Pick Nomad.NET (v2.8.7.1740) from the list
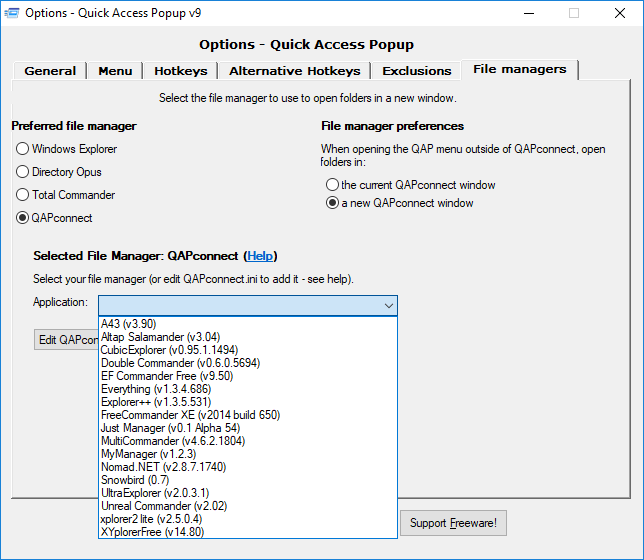The width and height of the screenshot is (644, 560). coord(248,467)
